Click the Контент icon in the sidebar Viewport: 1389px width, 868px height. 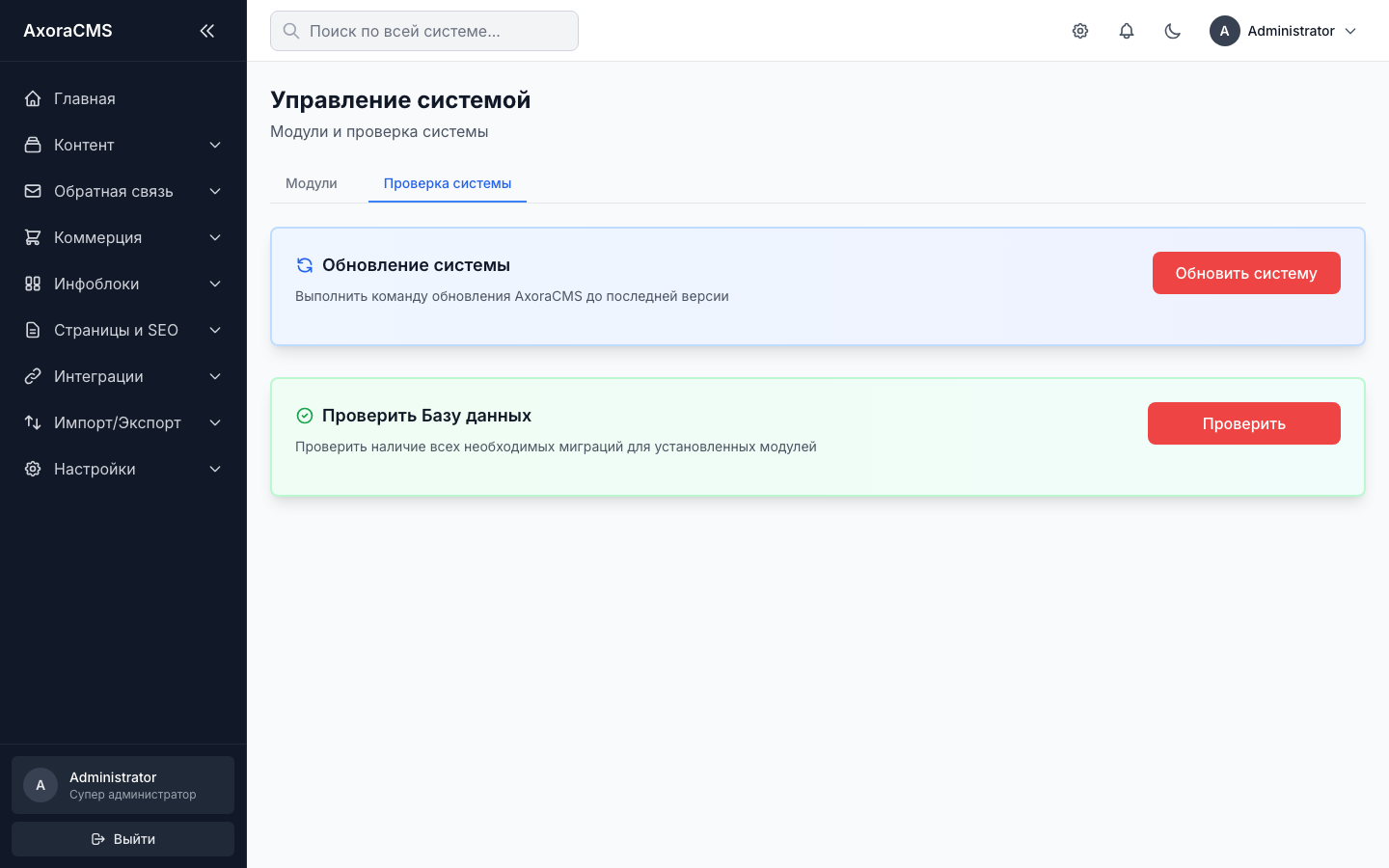33,145
